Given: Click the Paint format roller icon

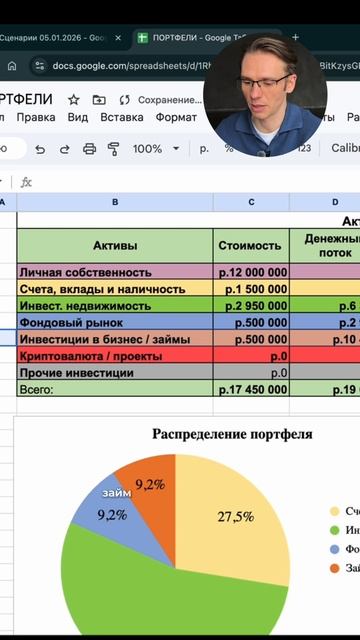Looking at the screenshot, I should coord(113,149).
